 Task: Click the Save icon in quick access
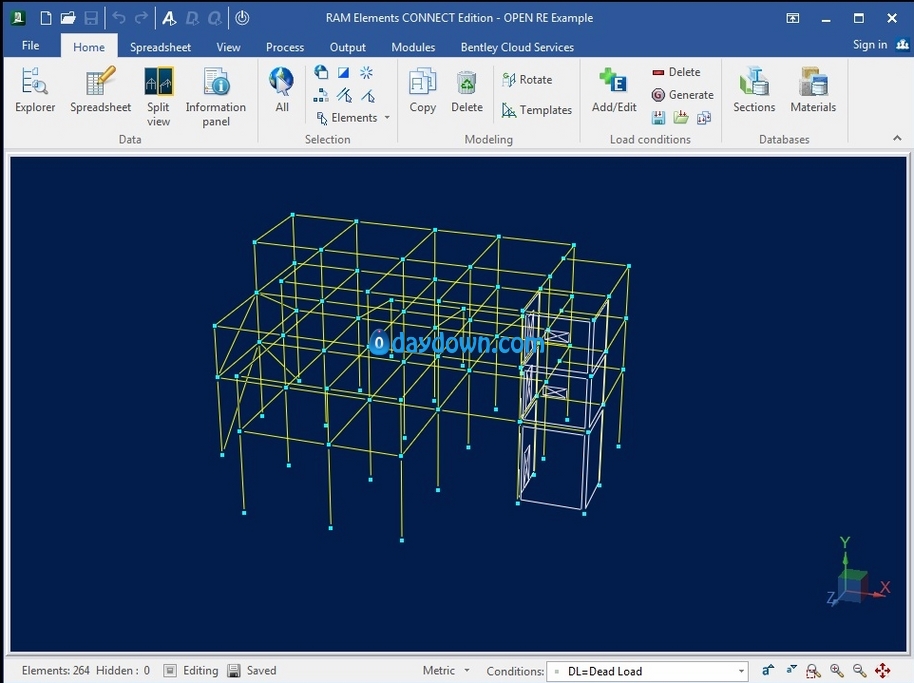[x=91, y=18]
